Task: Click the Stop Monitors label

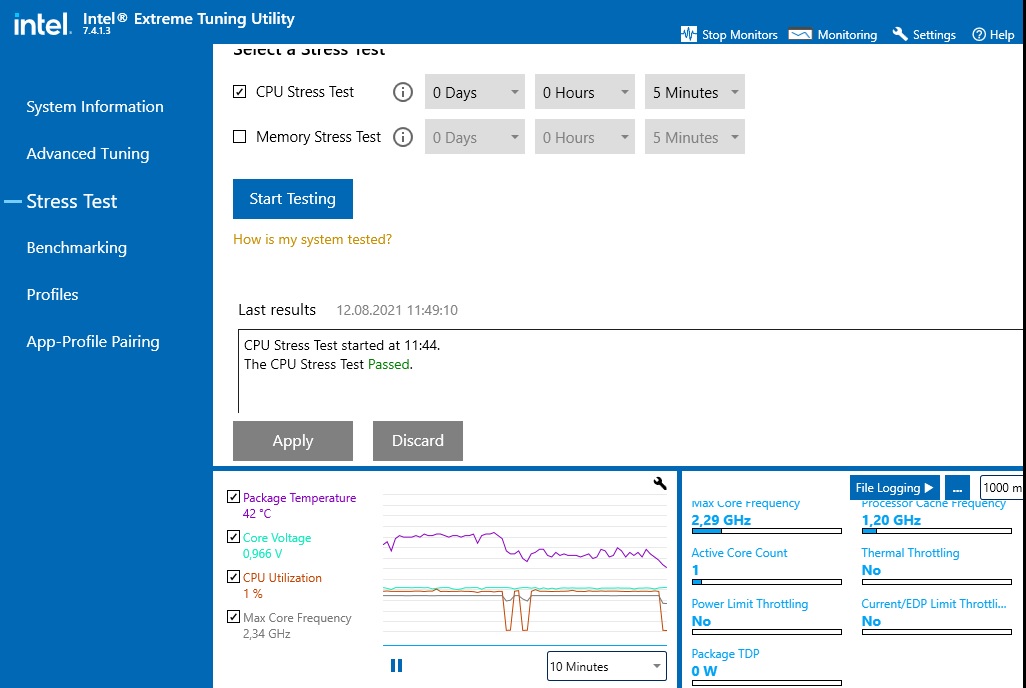Action: (739, 35)
